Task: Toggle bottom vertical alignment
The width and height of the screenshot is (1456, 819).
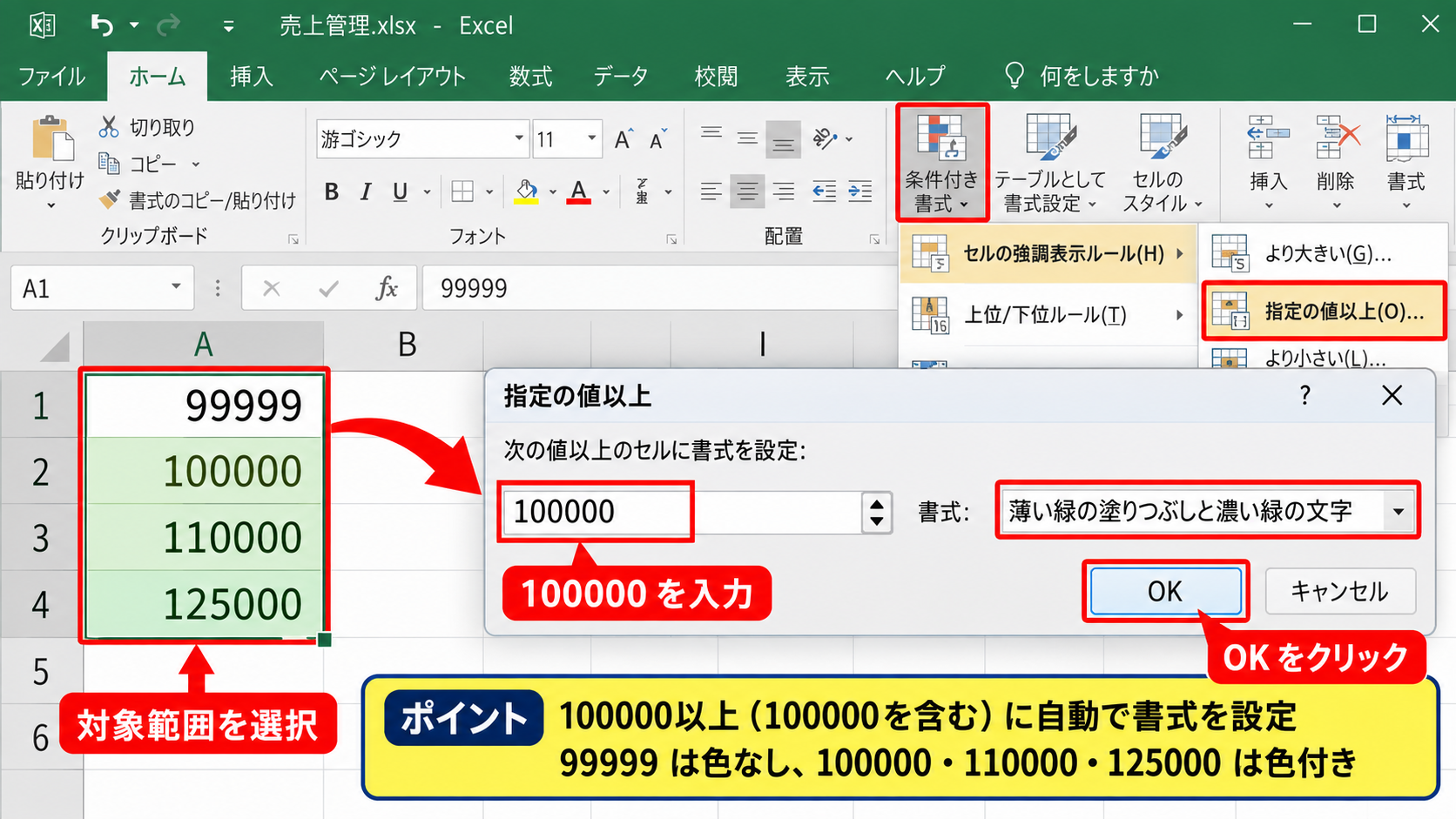Action: coord(783,139)
